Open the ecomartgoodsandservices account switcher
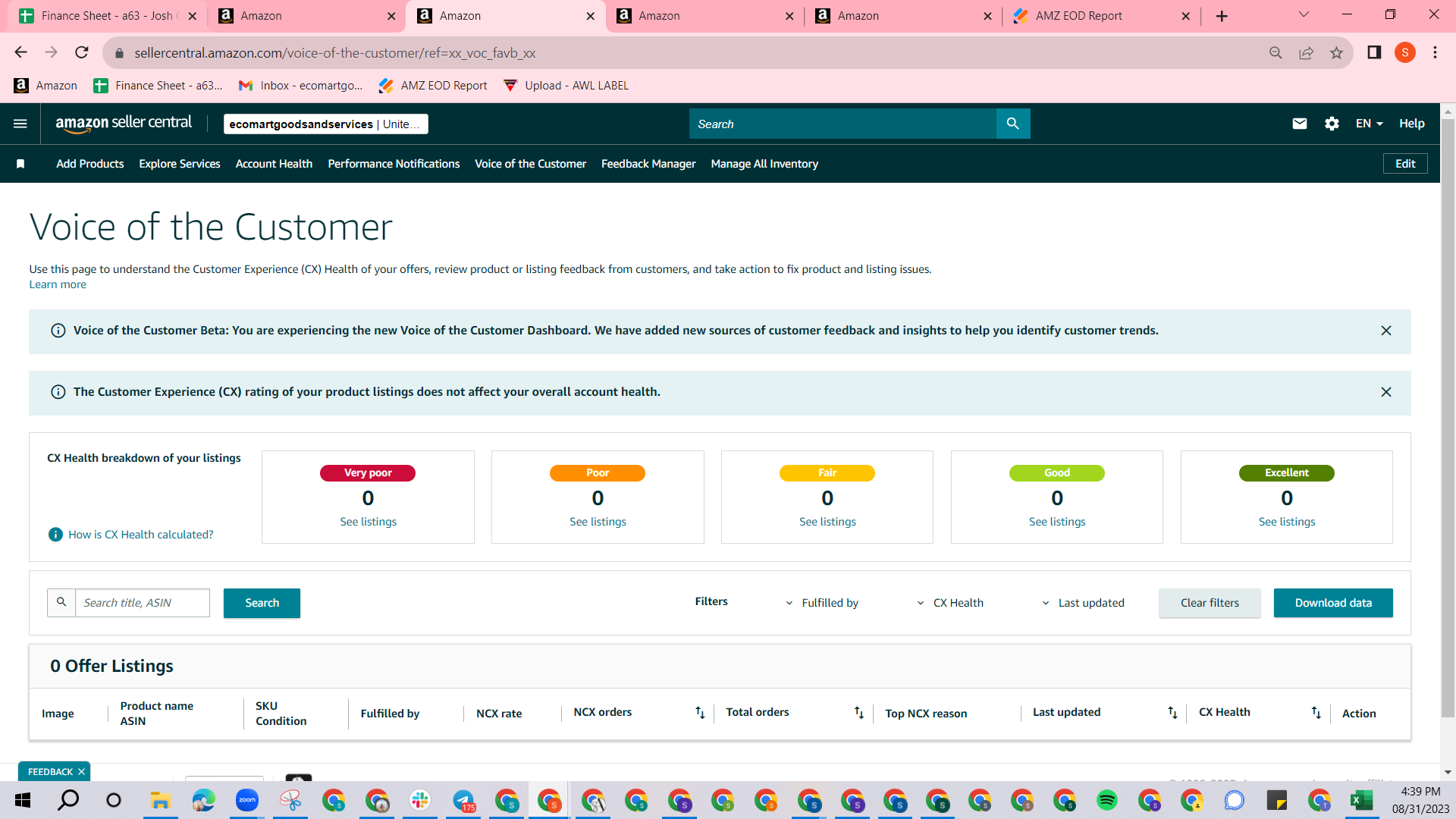The image size is (1456, 819). click(325, 124)
